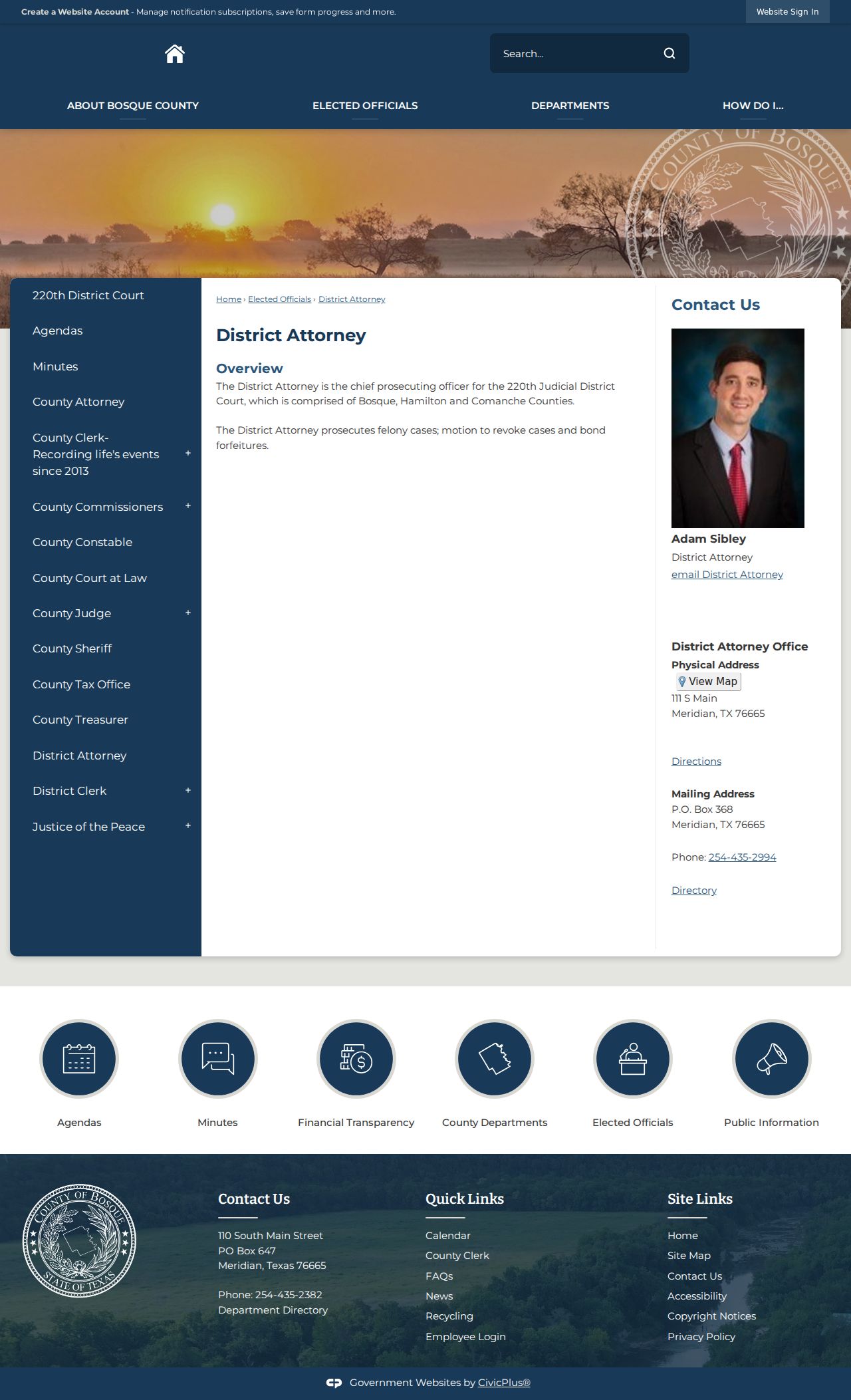Screen dimensions: 851x1400
Task: Expand County Commissioners submenu
Action: [x=188, y=506]
